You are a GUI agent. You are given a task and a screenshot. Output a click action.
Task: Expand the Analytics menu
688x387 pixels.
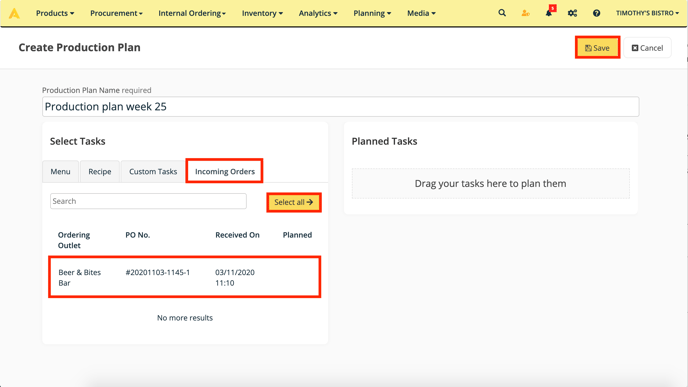point(318,13)
